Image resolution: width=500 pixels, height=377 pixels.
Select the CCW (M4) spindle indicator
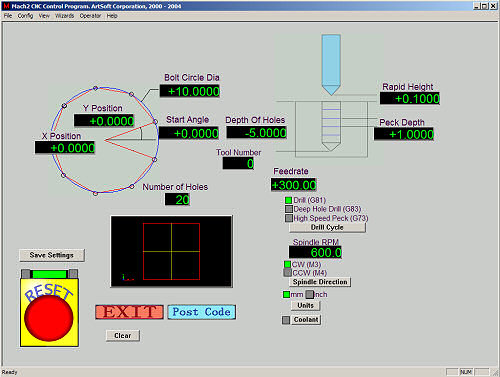point(287,273)
